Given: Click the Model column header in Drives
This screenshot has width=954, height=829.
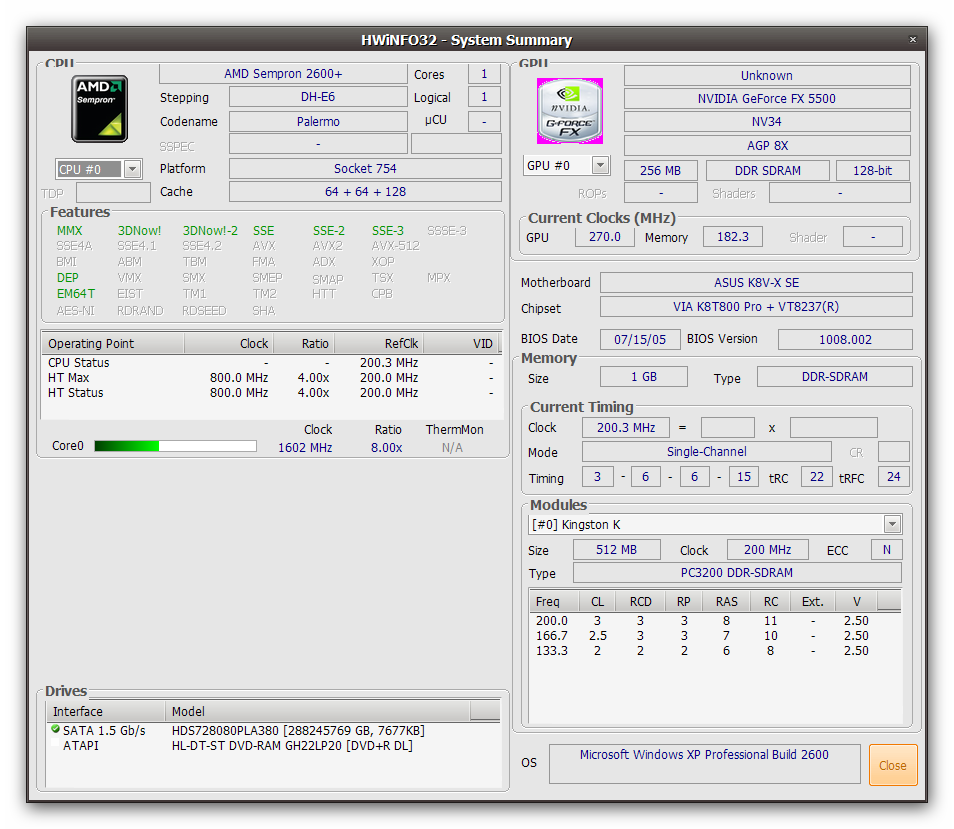Looking at the screenshot, I should pos(318,712).
